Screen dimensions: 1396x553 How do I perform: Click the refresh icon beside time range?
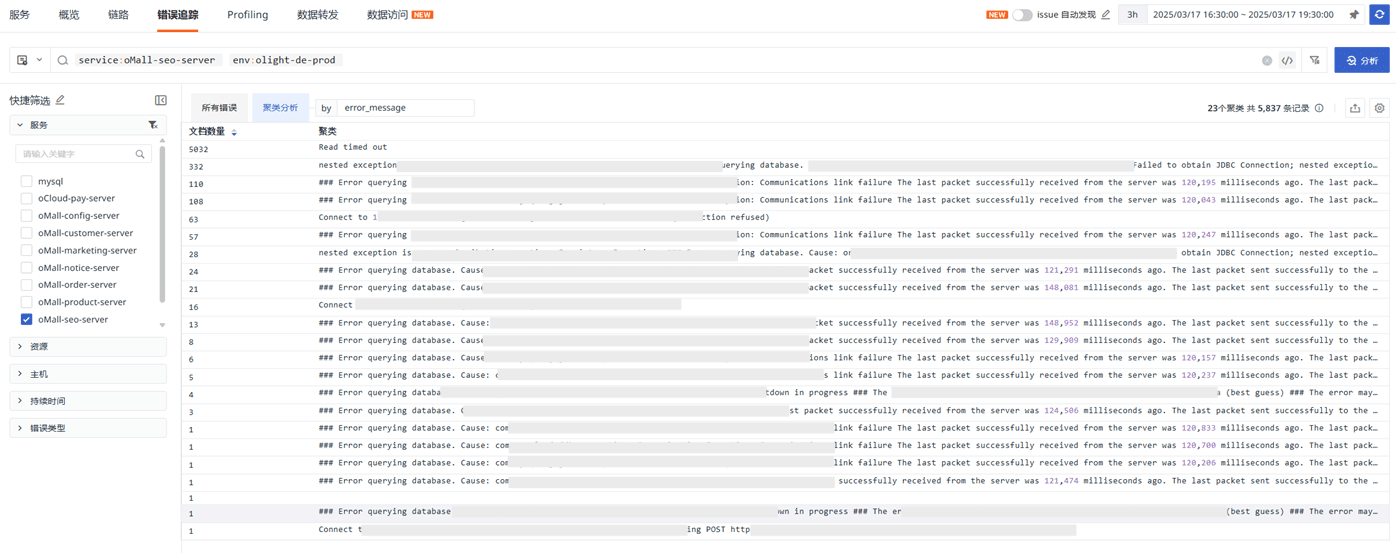pos(1379,15)
